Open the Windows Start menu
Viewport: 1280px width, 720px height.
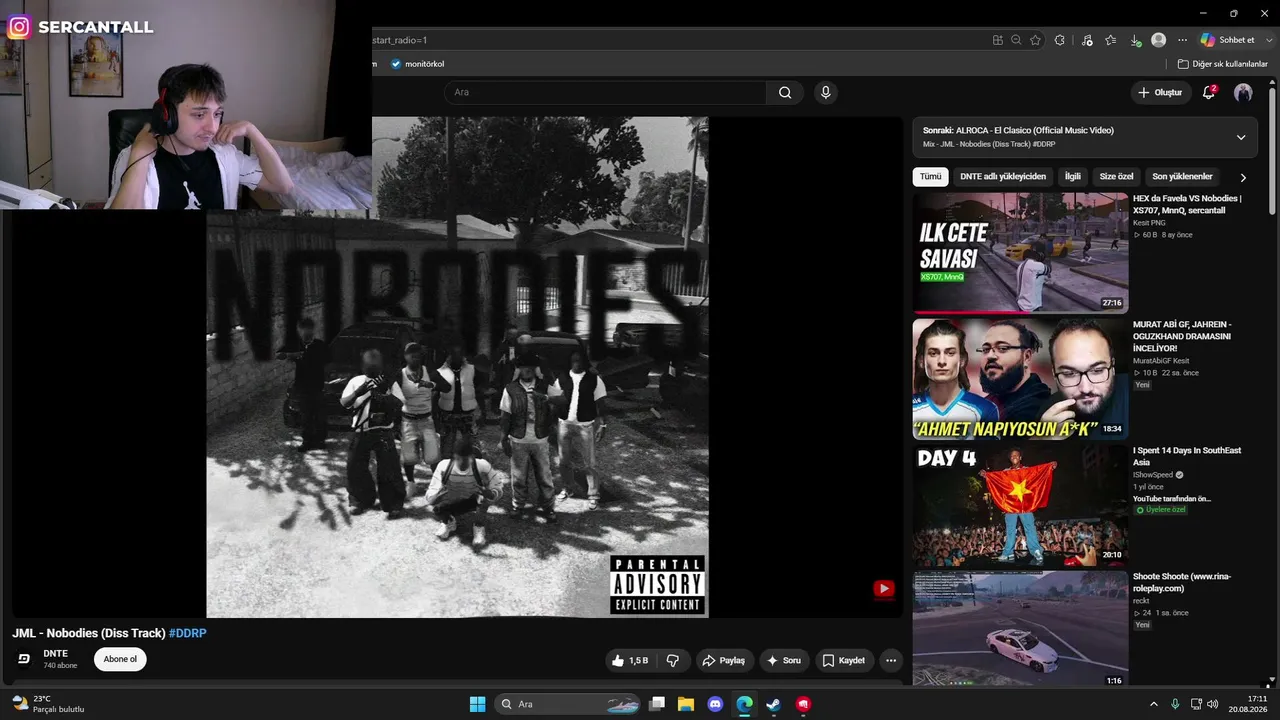[477, 704]
